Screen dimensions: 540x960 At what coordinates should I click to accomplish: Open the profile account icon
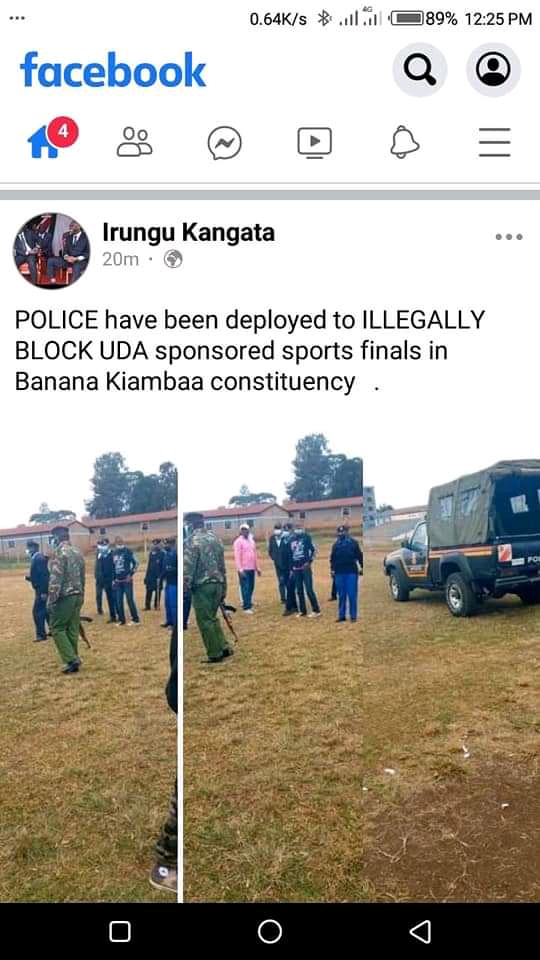[493, 70]
